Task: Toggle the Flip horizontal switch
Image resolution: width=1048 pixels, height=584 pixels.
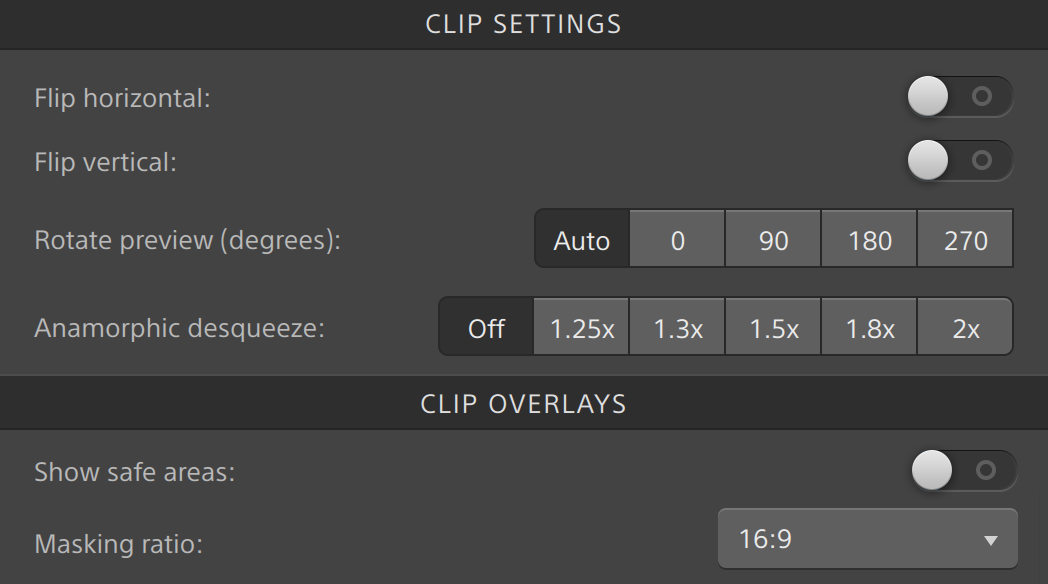Action: click(x=959, y=97)
